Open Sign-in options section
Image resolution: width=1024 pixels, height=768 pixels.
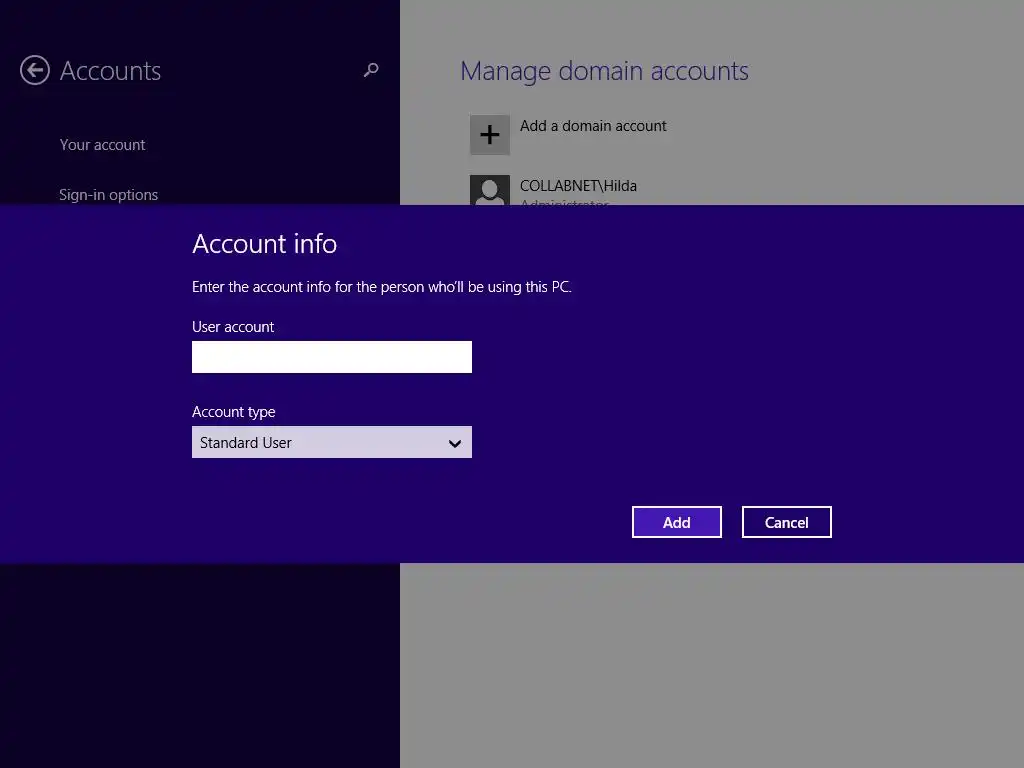coord(108,195)
